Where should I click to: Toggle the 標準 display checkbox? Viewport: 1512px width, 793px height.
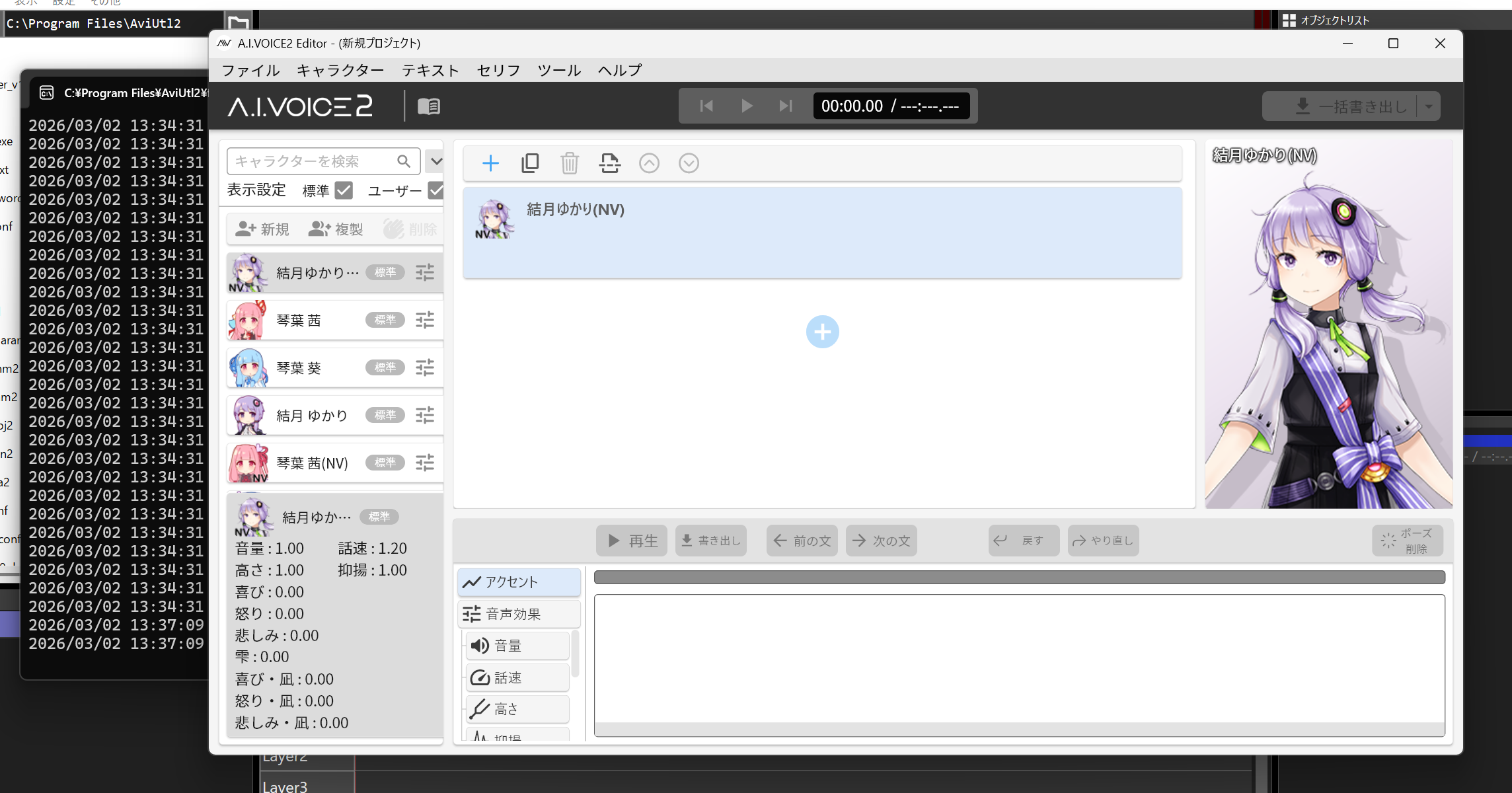(x=344, y=190)
